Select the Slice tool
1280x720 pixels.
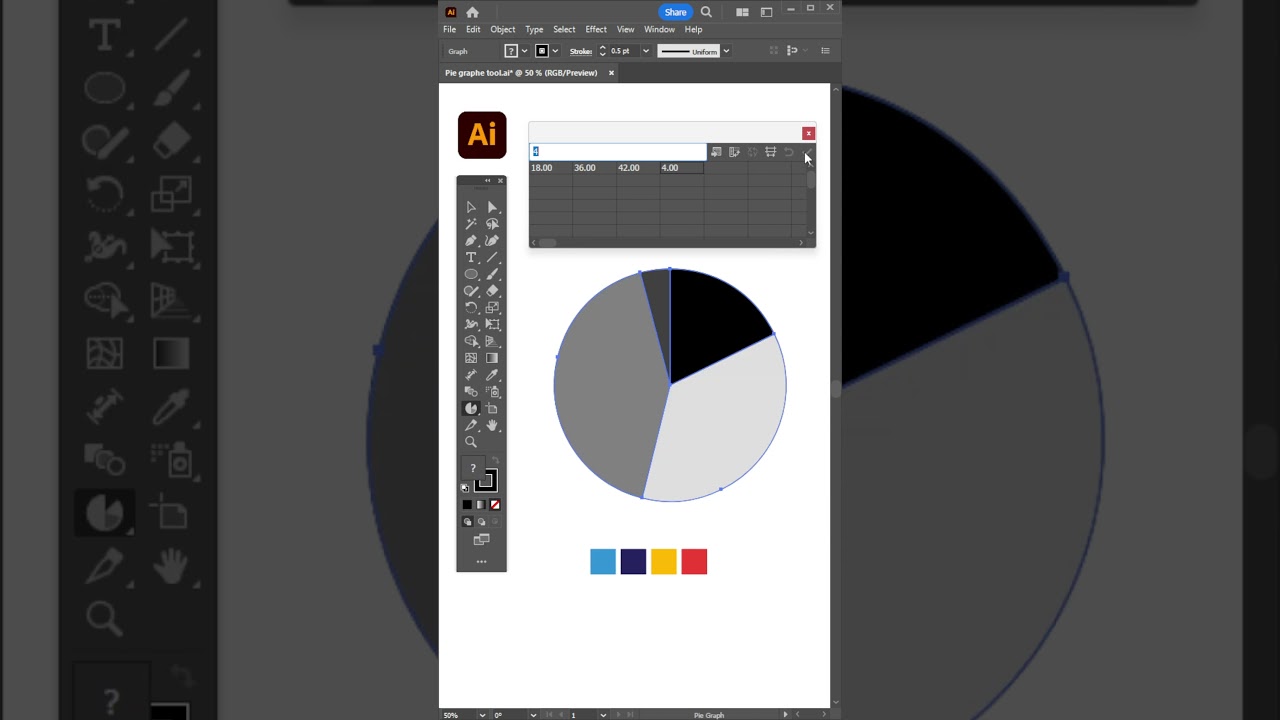coord(471,425)
